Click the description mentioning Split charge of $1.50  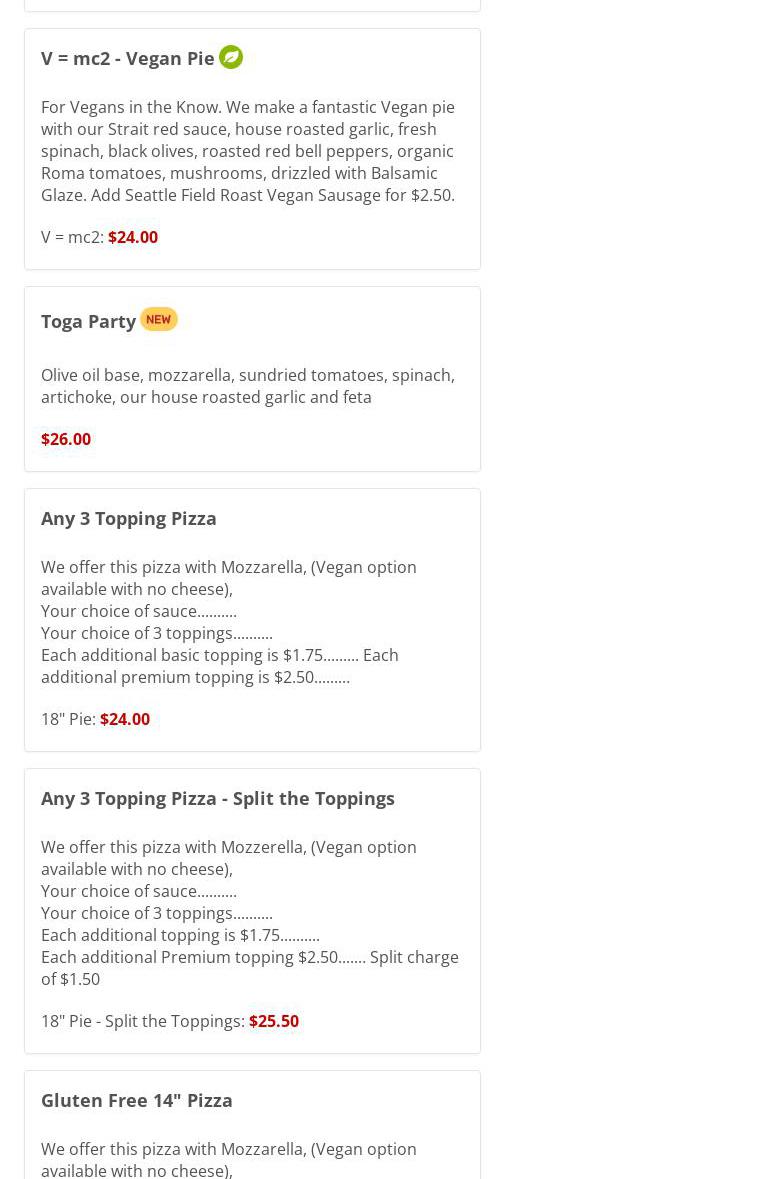tap(249, 968)
